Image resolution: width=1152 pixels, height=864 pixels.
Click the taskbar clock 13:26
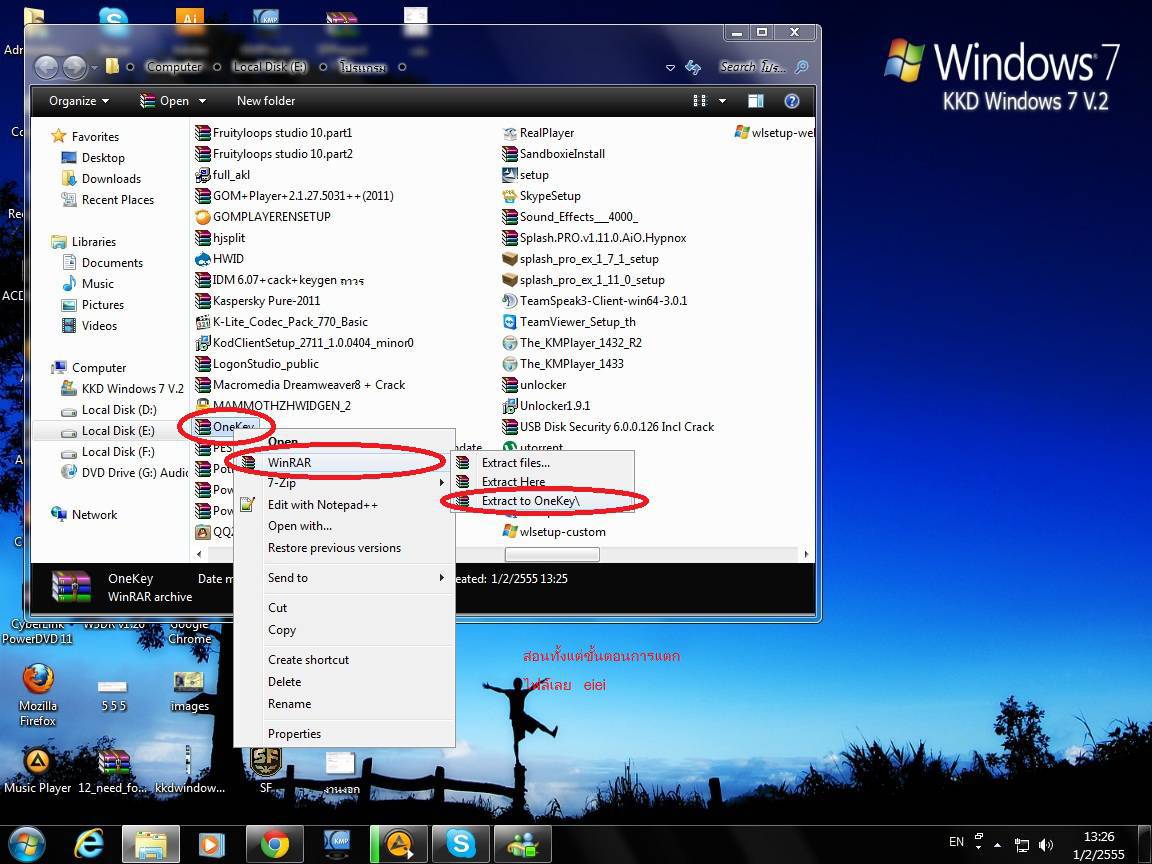coord(1098,837)
